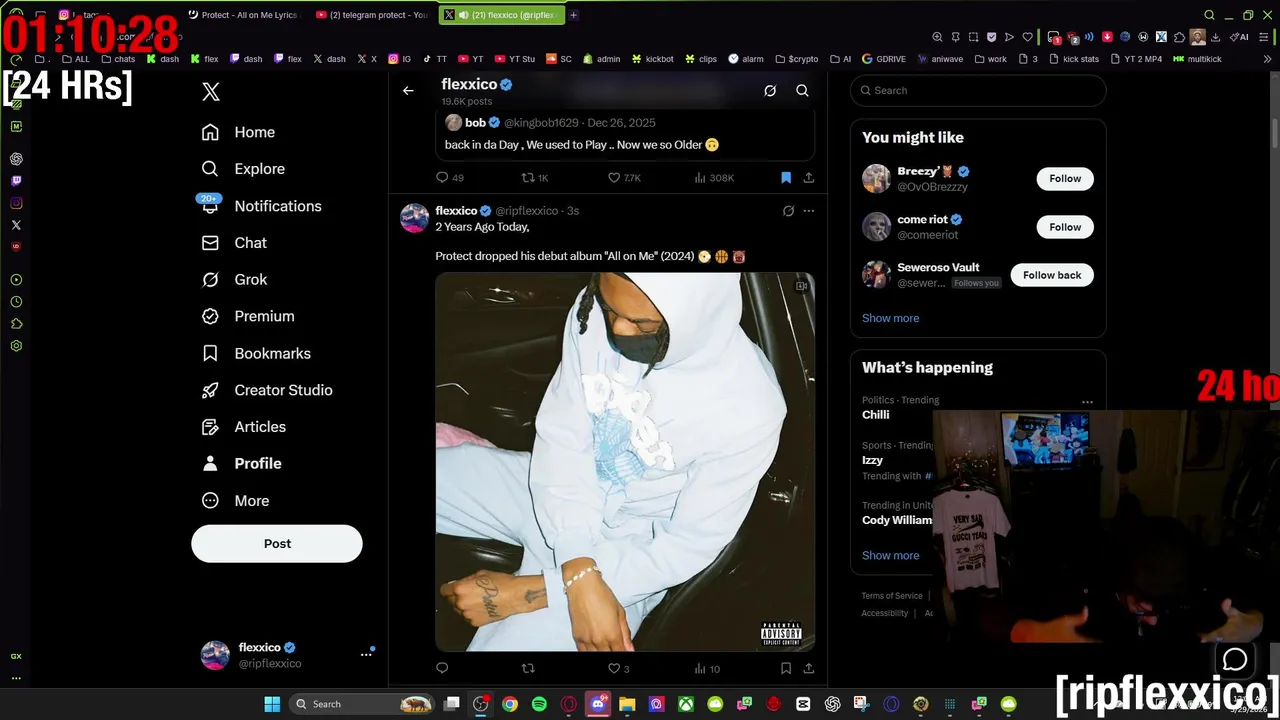Open Notifications in X sidebar
This screenshot has height=720, width=1280.
[261, 206]
